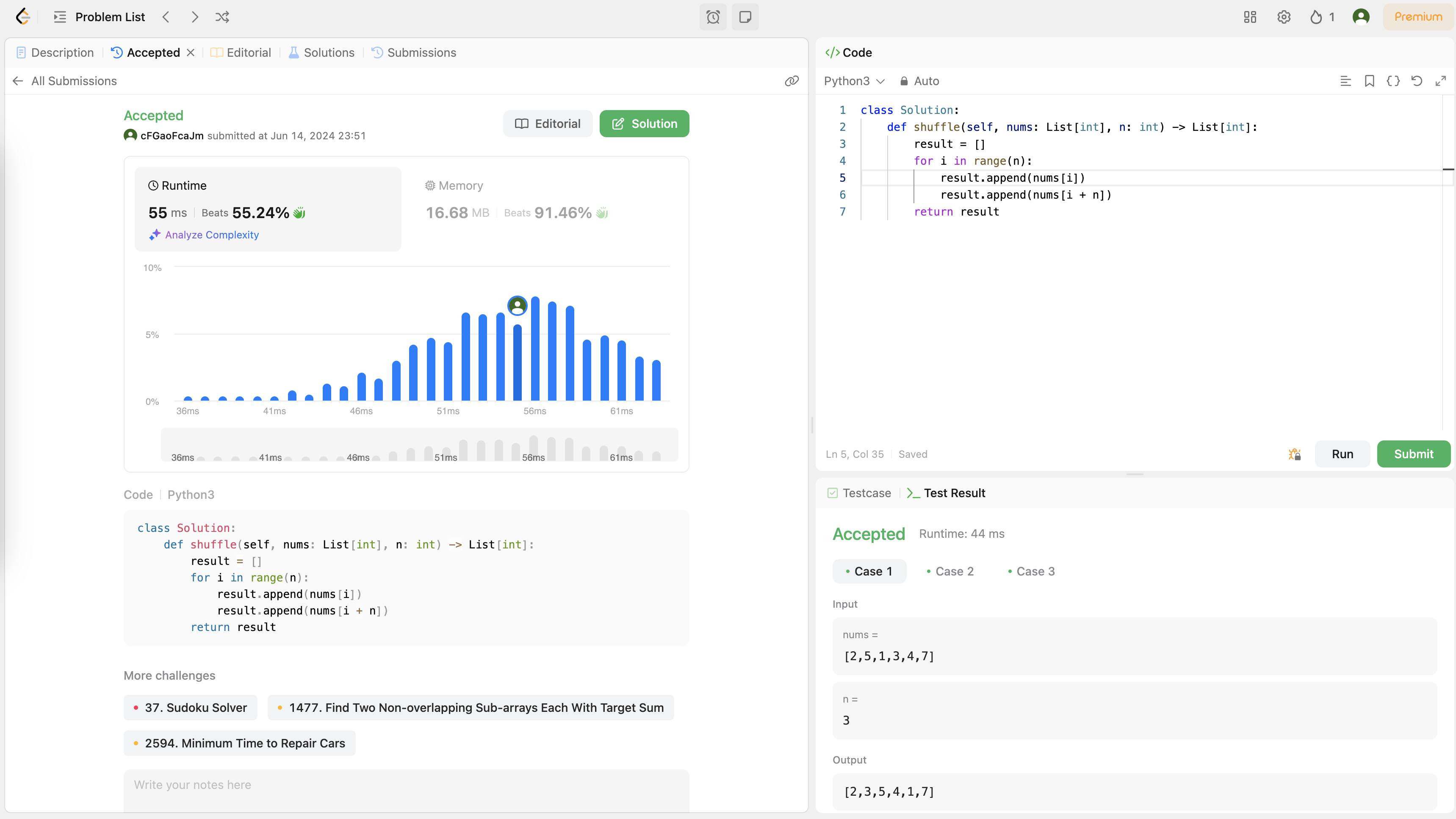The width and height of the screenshot is (1456, 819).
Task: Click the format code lines icon
Action: 1345,81
